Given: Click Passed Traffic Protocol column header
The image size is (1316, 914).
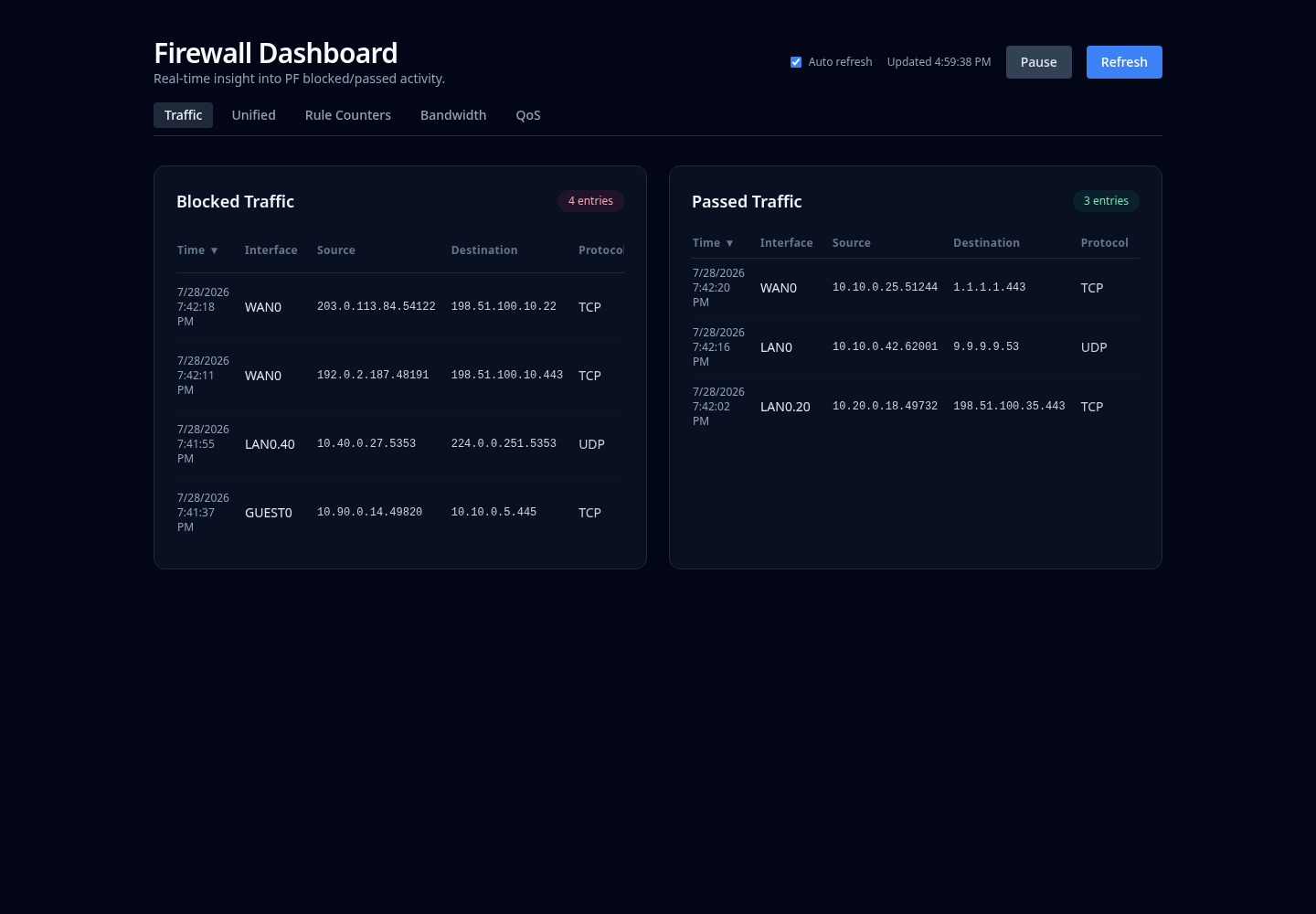Looking at the screenshot, I should (1104, 243).
